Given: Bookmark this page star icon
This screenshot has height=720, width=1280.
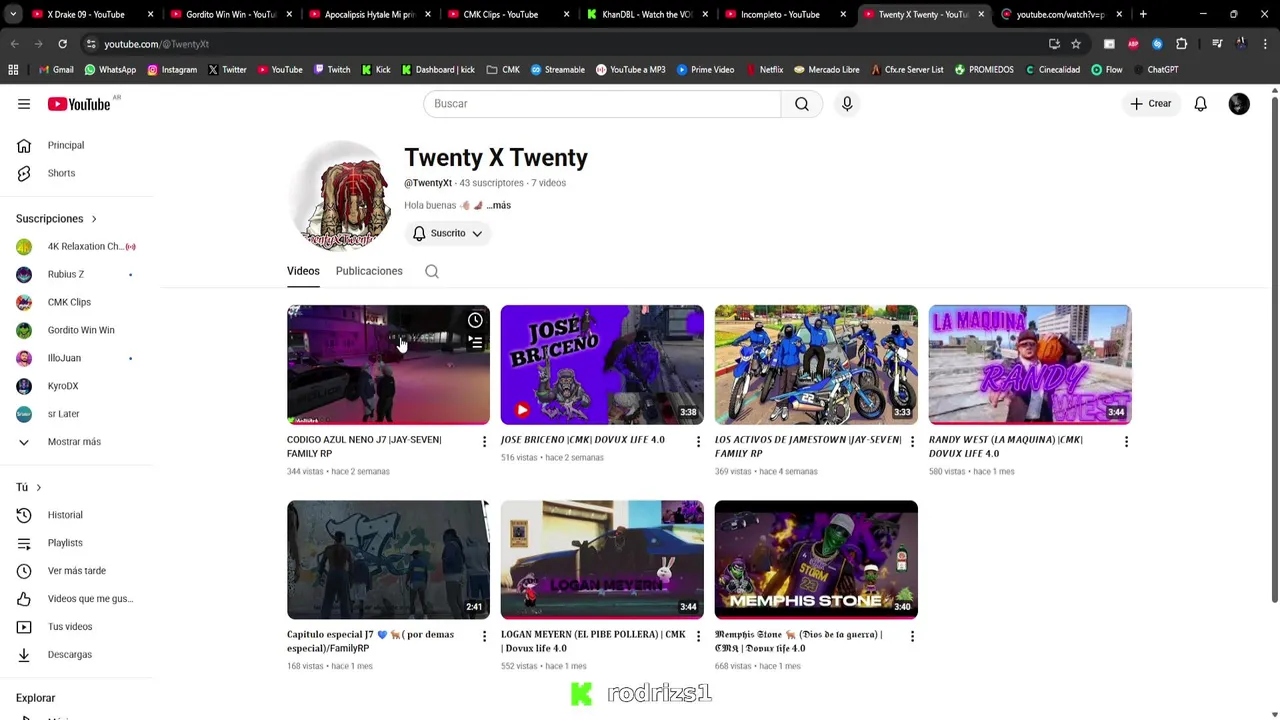Looking at the screenshot, I should coord(1076,44).
